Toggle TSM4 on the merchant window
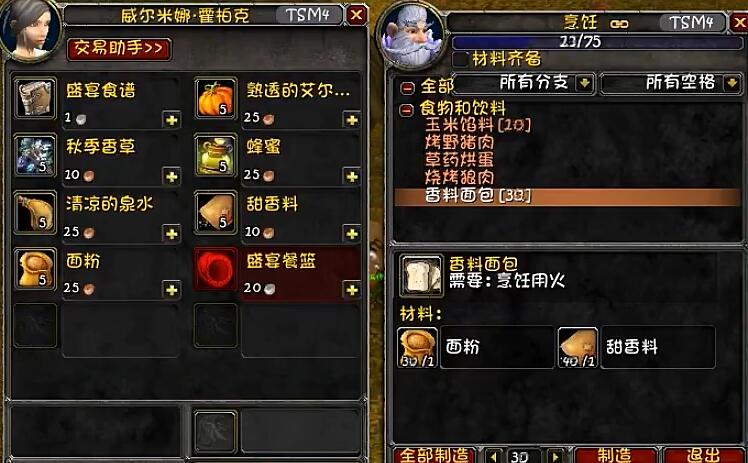The width and height of the screenshot is (748, 463). pyautogui.click(x=308, y=15)
